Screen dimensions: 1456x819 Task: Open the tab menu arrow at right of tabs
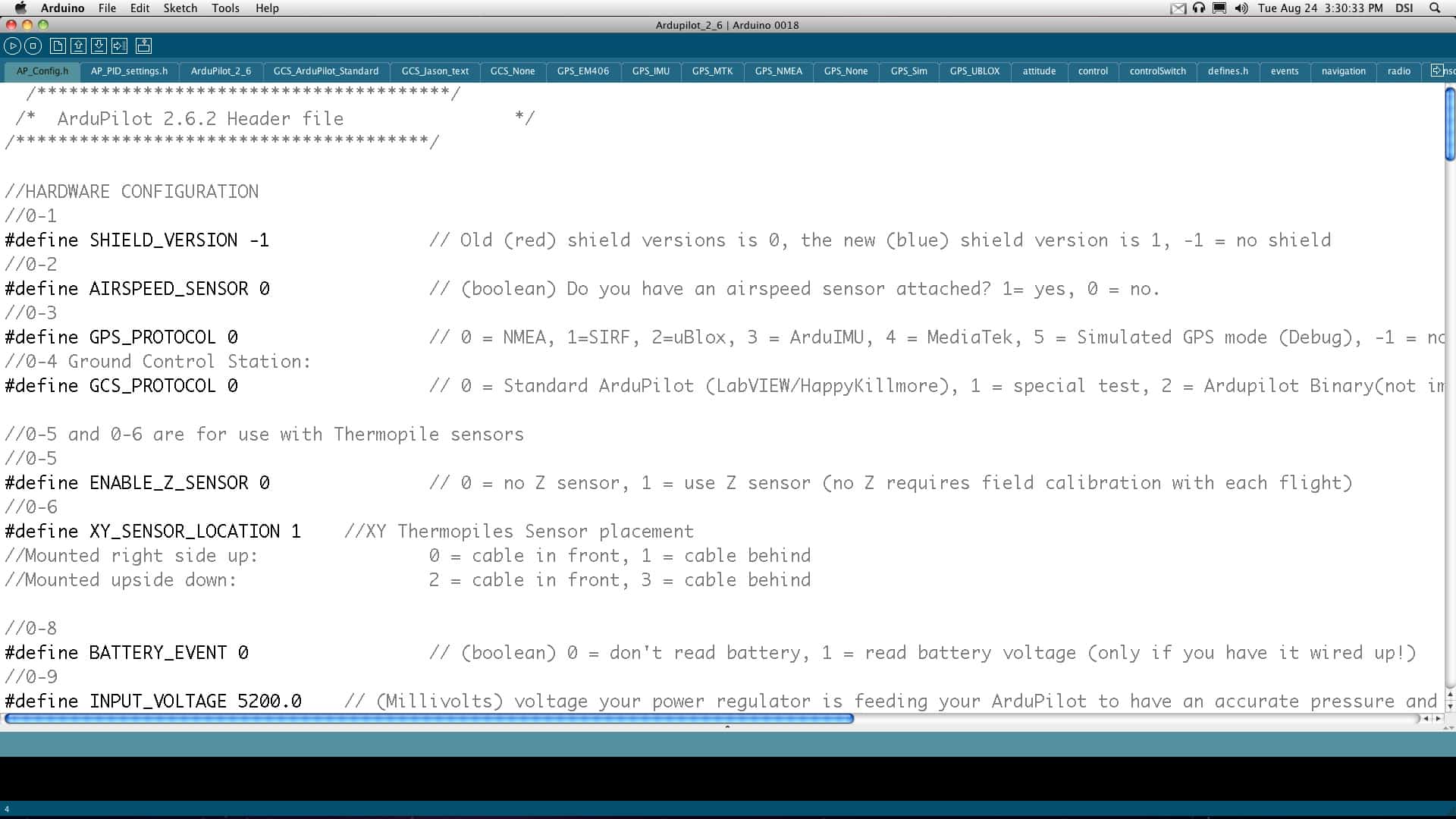(x=1436, y=71)
